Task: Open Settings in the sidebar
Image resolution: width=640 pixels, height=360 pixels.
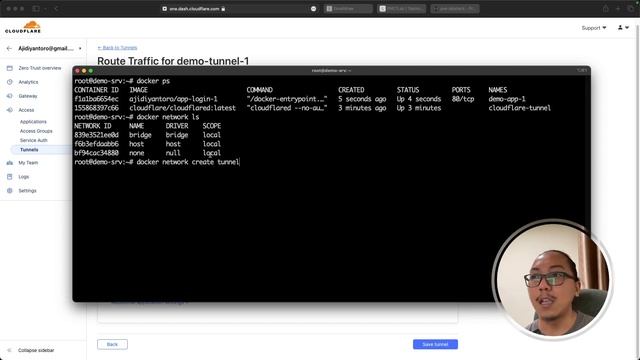Action: [x=27, y=191]
